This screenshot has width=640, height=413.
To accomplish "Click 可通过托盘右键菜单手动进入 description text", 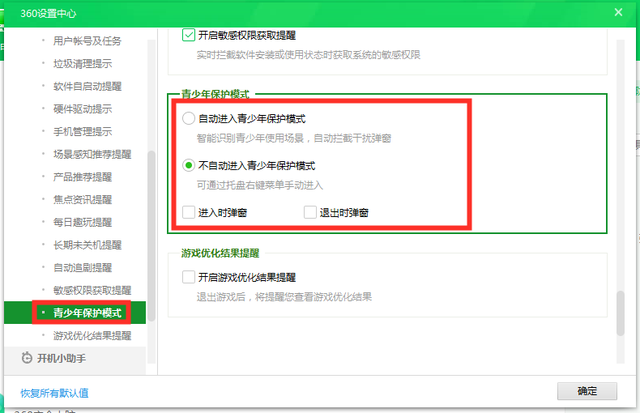I will pyautogui.click(x=260, y=185).
